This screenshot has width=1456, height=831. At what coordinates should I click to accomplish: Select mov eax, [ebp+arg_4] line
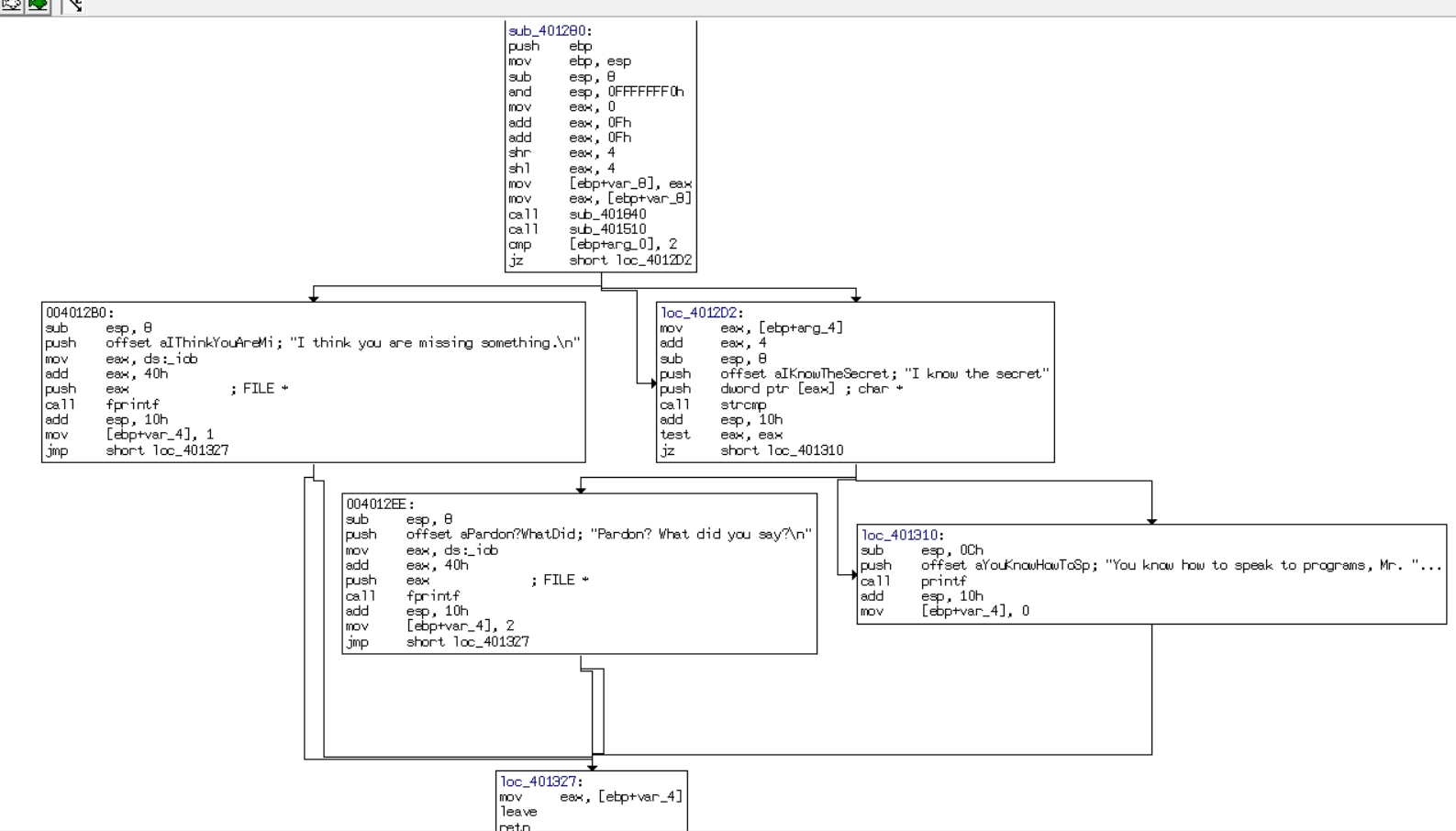751,327
